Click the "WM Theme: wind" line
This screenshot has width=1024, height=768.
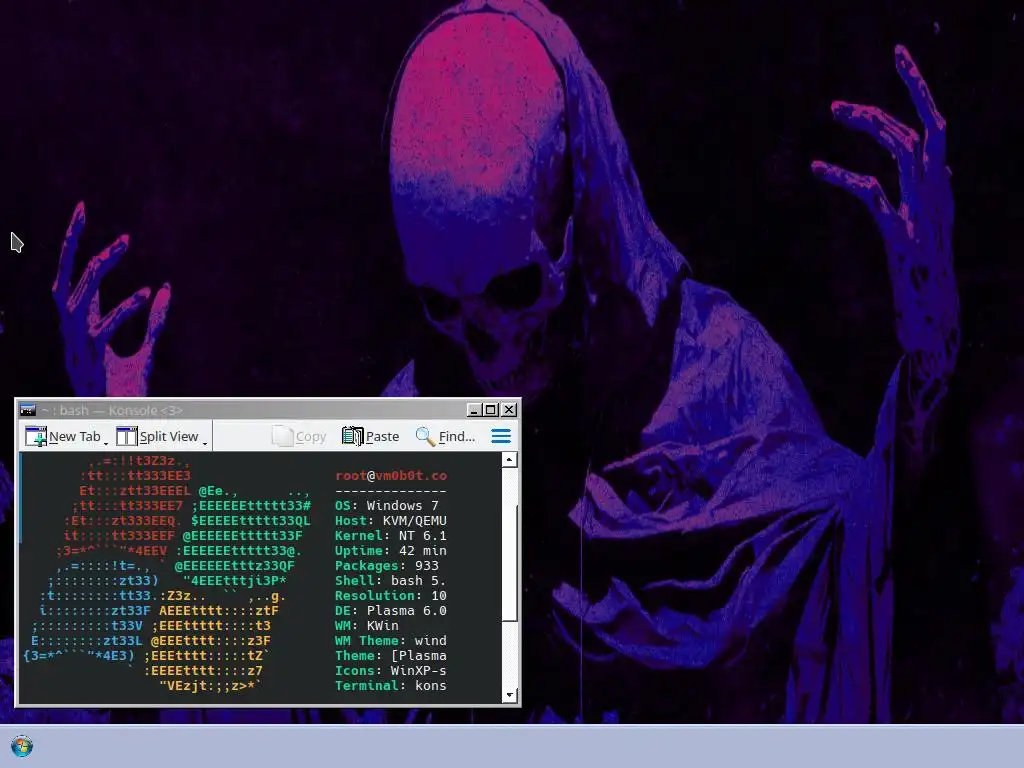pyautogui.click(x=391, y=641)
